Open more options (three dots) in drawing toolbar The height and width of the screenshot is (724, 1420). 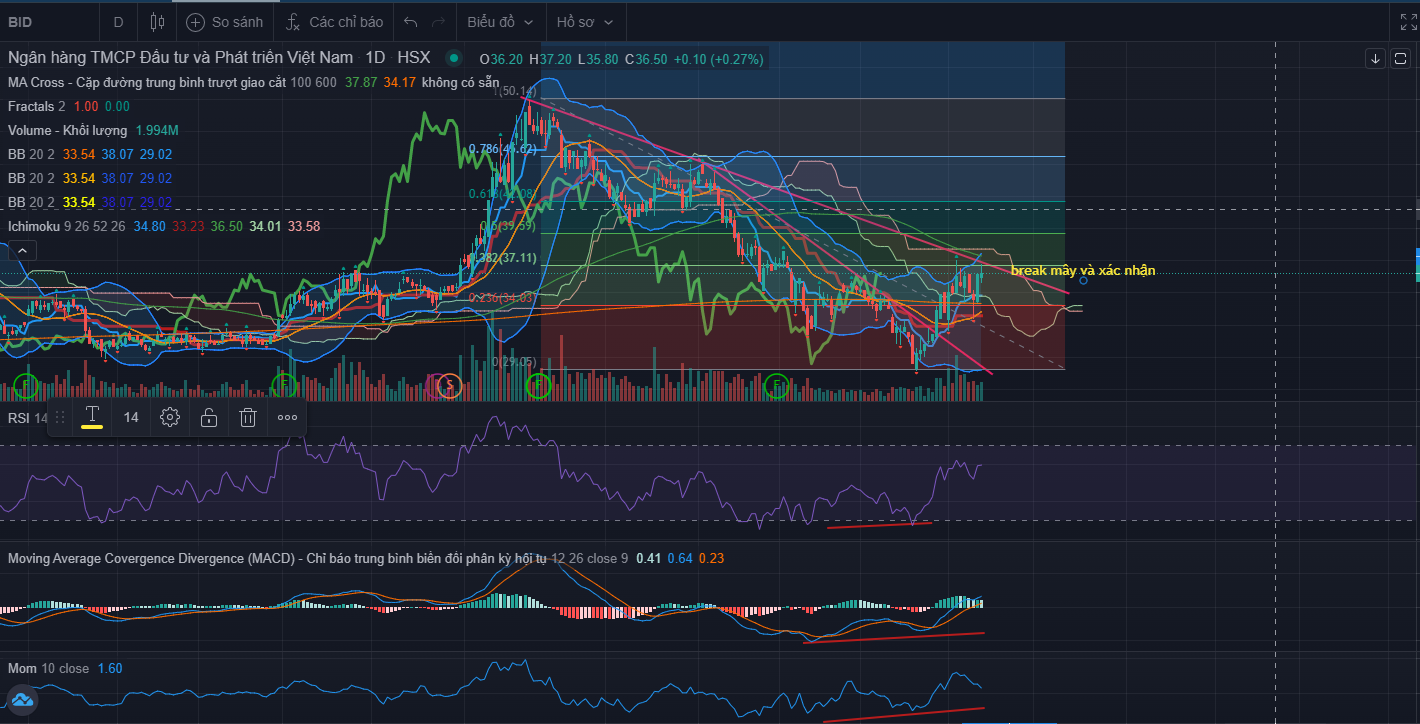point(288,417)
